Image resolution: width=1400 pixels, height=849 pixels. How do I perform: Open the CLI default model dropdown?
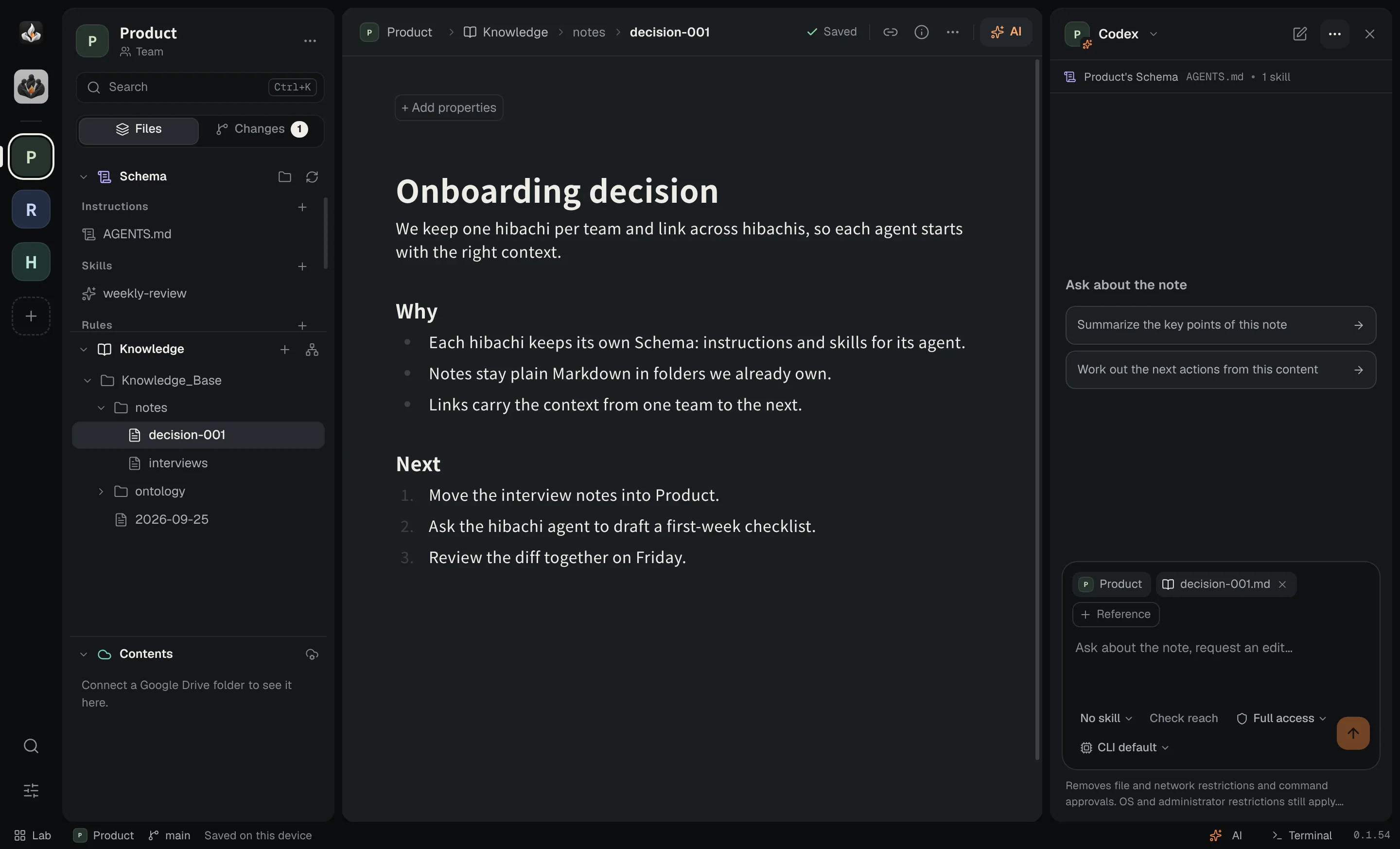(x=1124, y=747)
